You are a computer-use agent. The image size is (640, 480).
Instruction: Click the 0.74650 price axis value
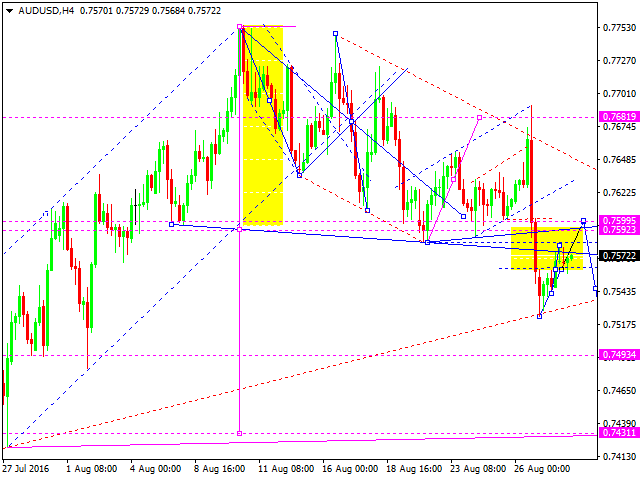[x=620, y=391]
